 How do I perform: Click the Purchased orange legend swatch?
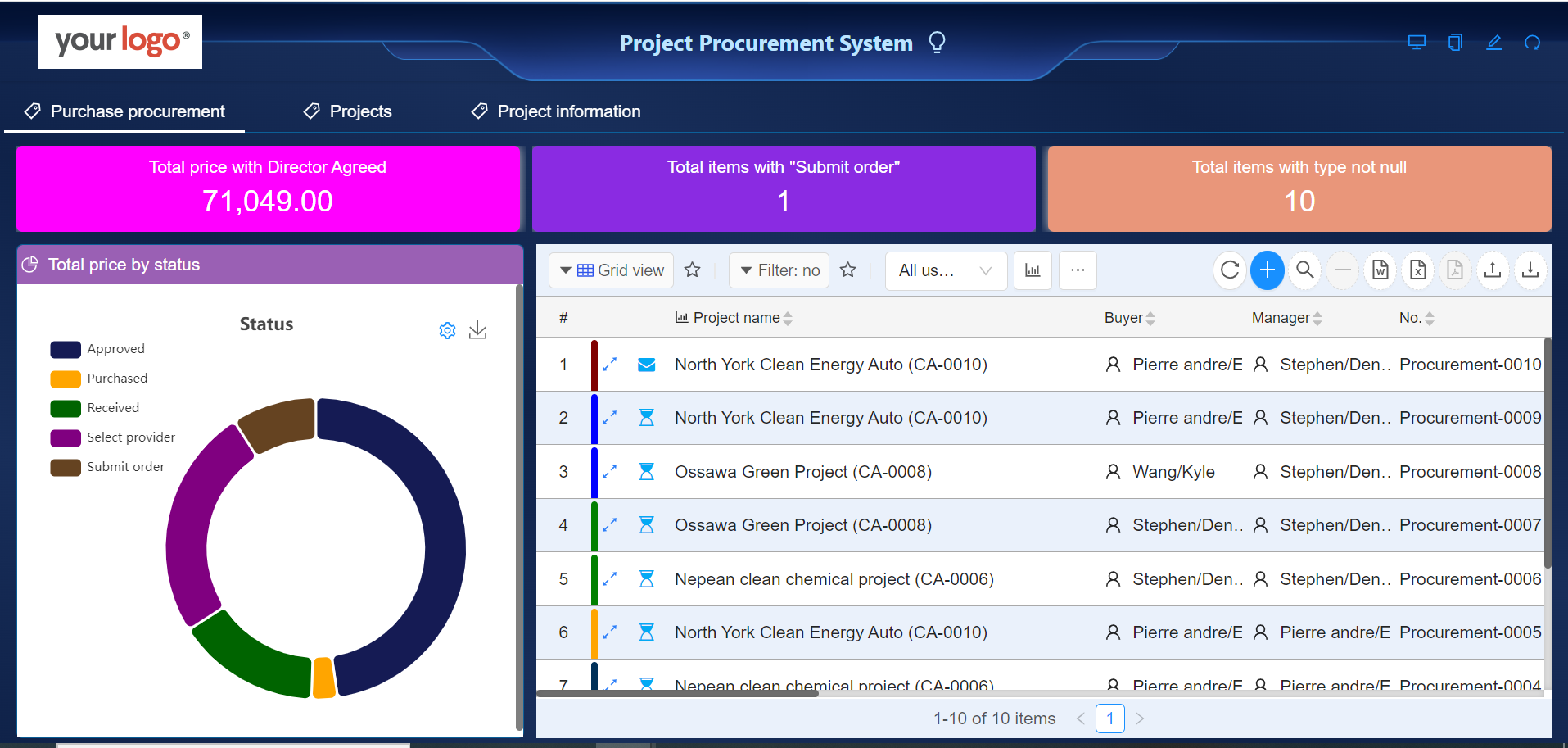click(x=66, y=379)
